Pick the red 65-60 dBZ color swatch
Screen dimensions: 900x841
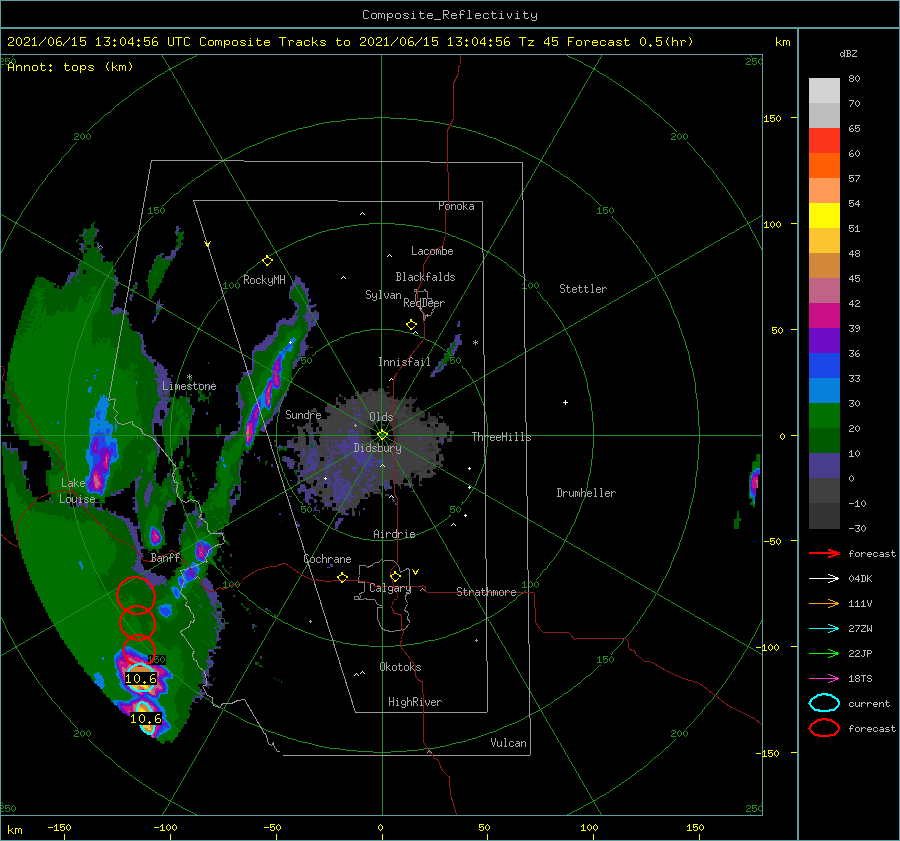(824, 141)
